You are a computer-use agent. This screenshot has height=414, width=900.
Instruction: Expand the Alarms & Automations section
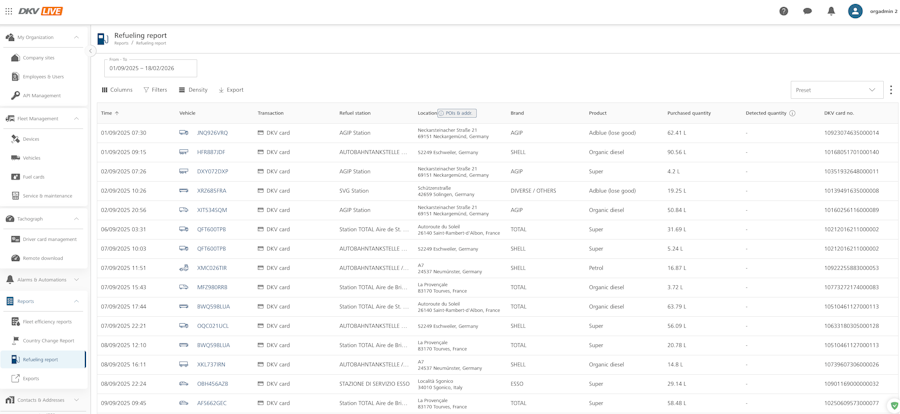(x=76, y=280)
